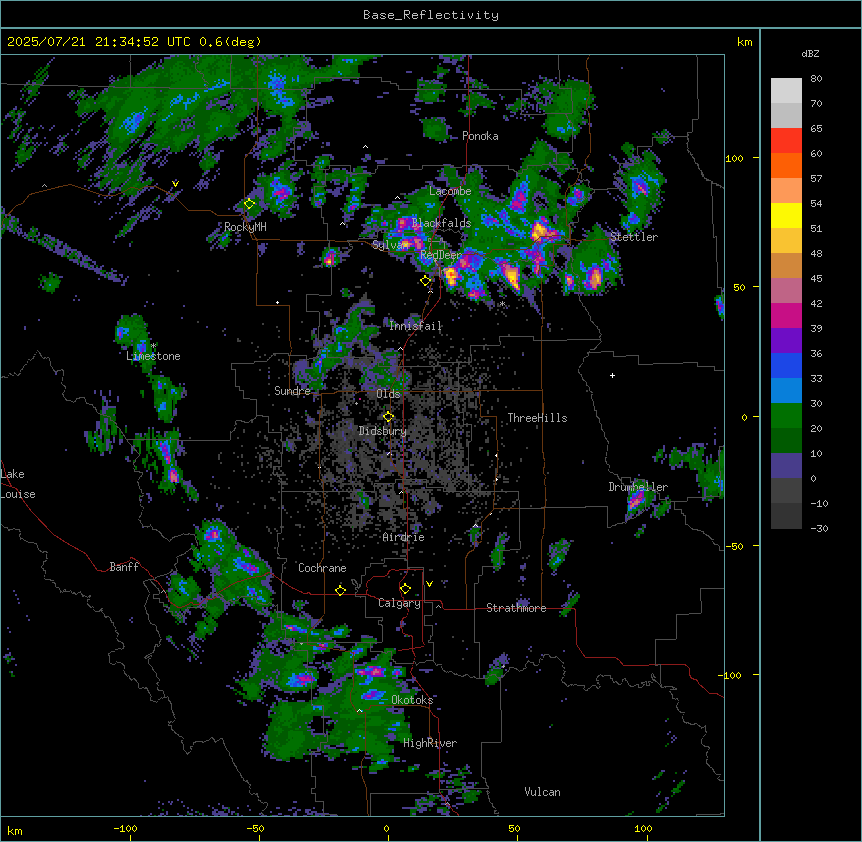Click the Calgary city label
Screen dimensions: 862x842
click(399, 603)
